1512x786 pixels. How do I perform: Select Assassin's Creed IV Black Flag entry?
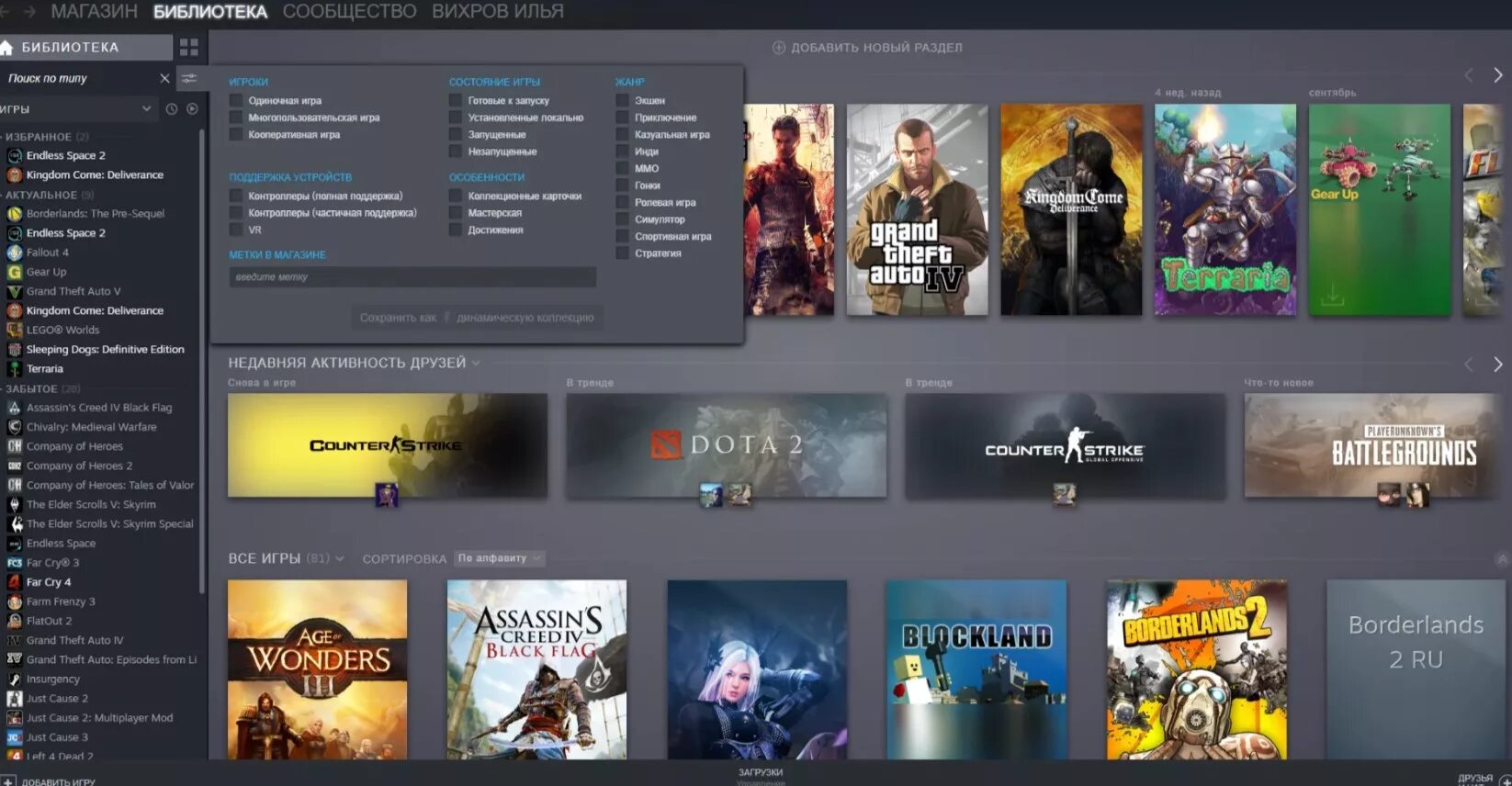[99, 408]
